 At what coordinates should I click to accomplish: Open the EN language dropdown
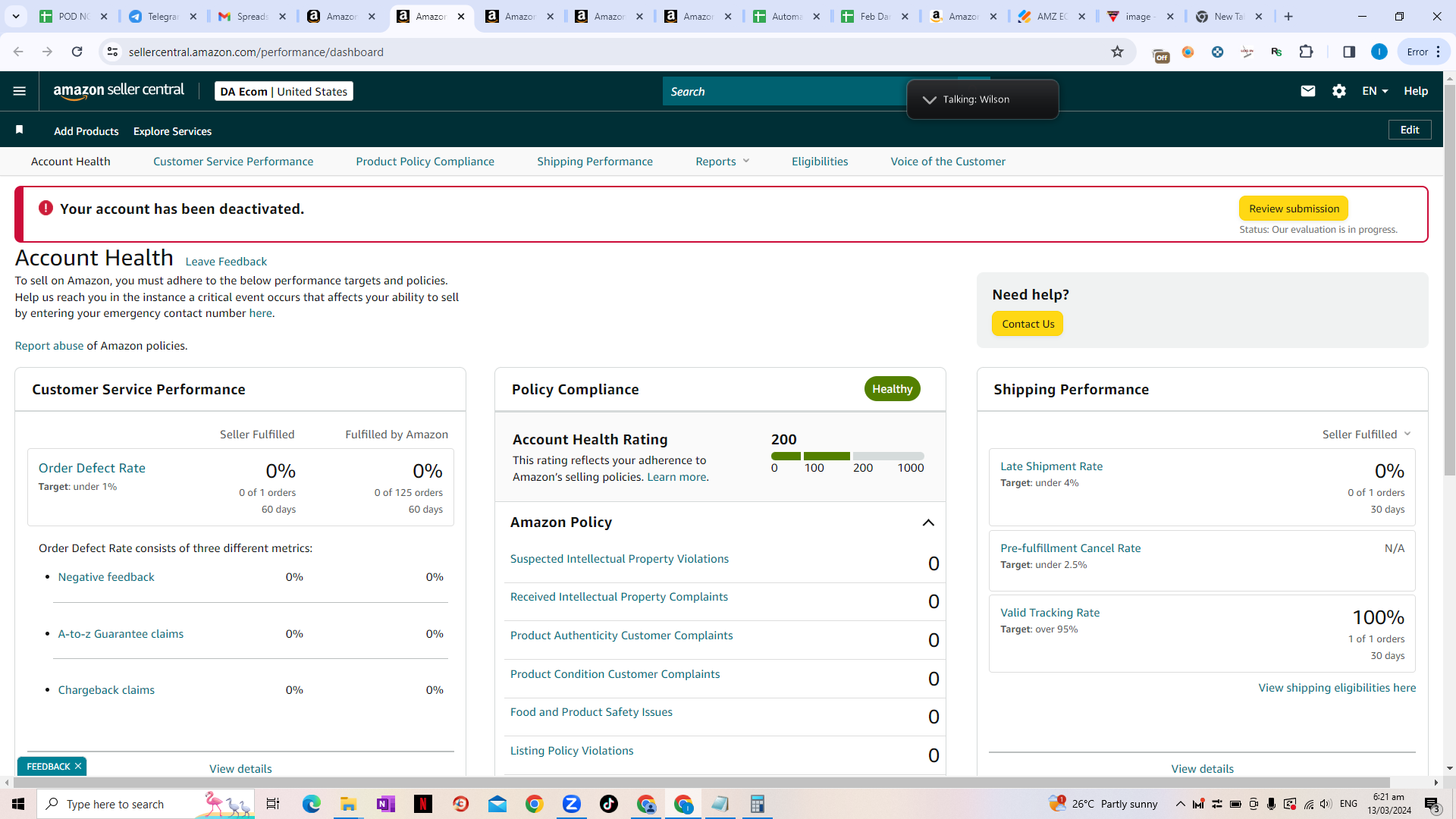(1375, 91)
